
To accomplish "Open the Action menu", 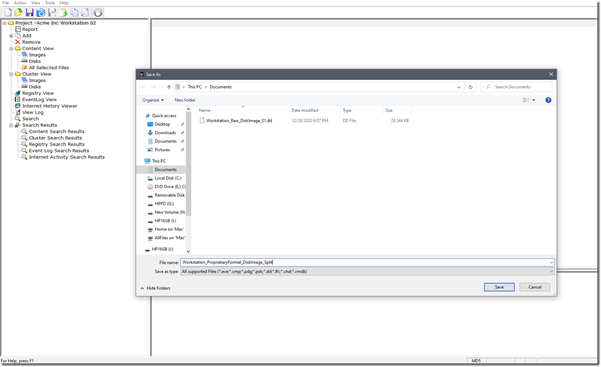I will [20, 3].
